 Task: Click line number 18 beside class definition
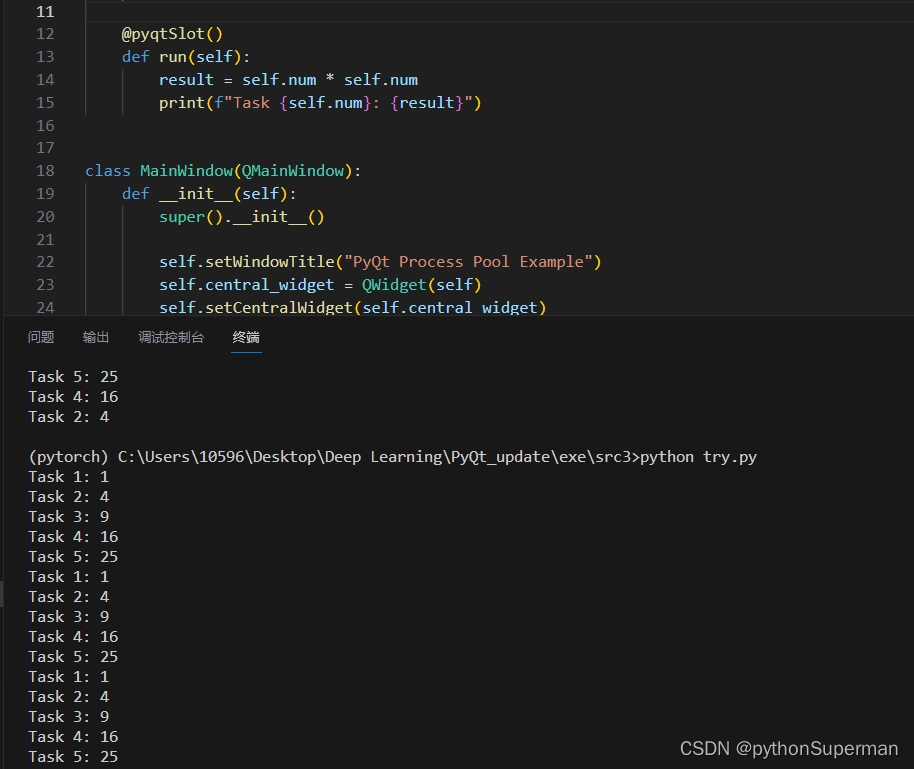coord(45,171)
